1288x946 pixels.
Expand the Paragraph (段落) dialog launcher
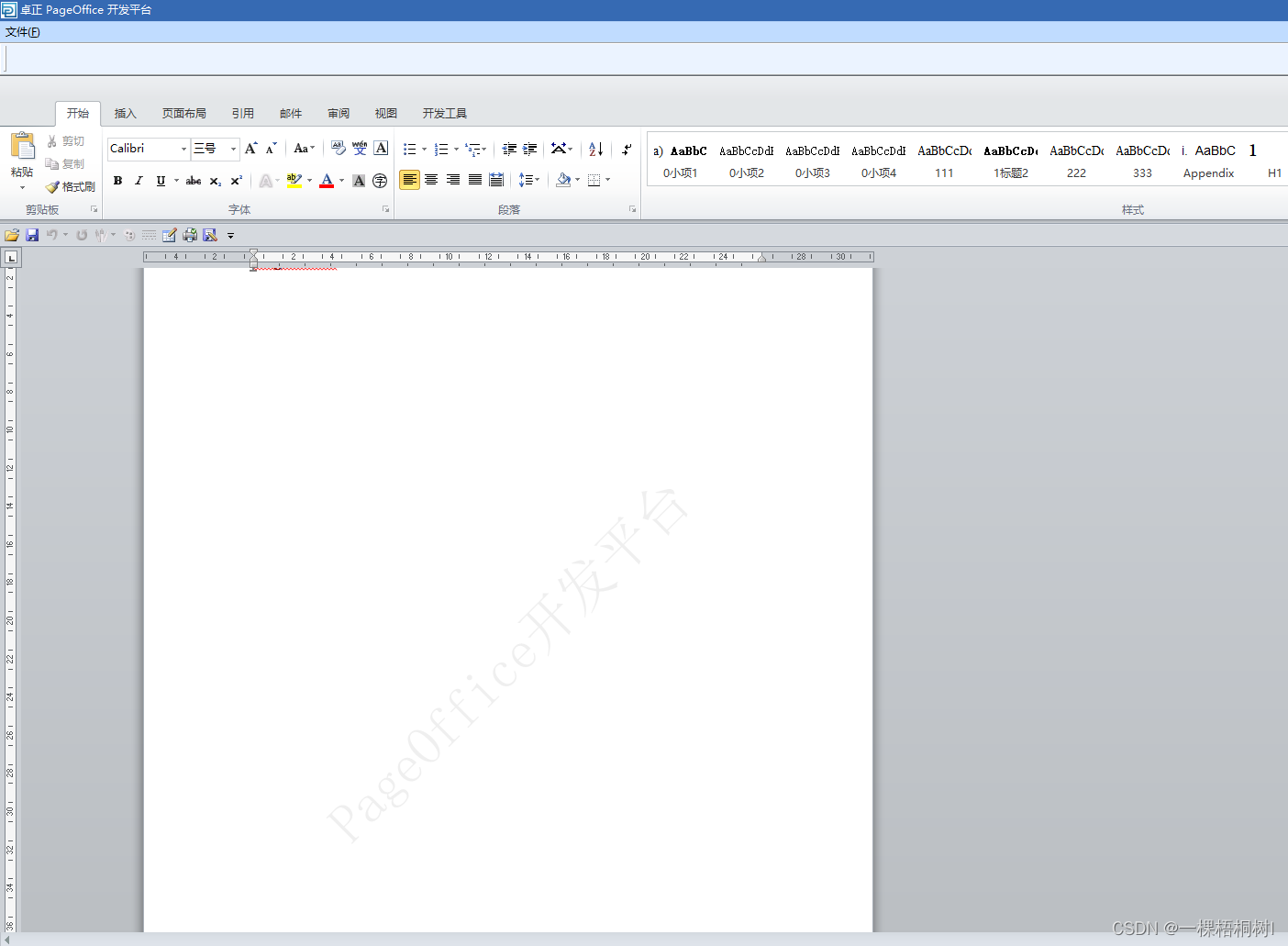click(x=632, y=209)
